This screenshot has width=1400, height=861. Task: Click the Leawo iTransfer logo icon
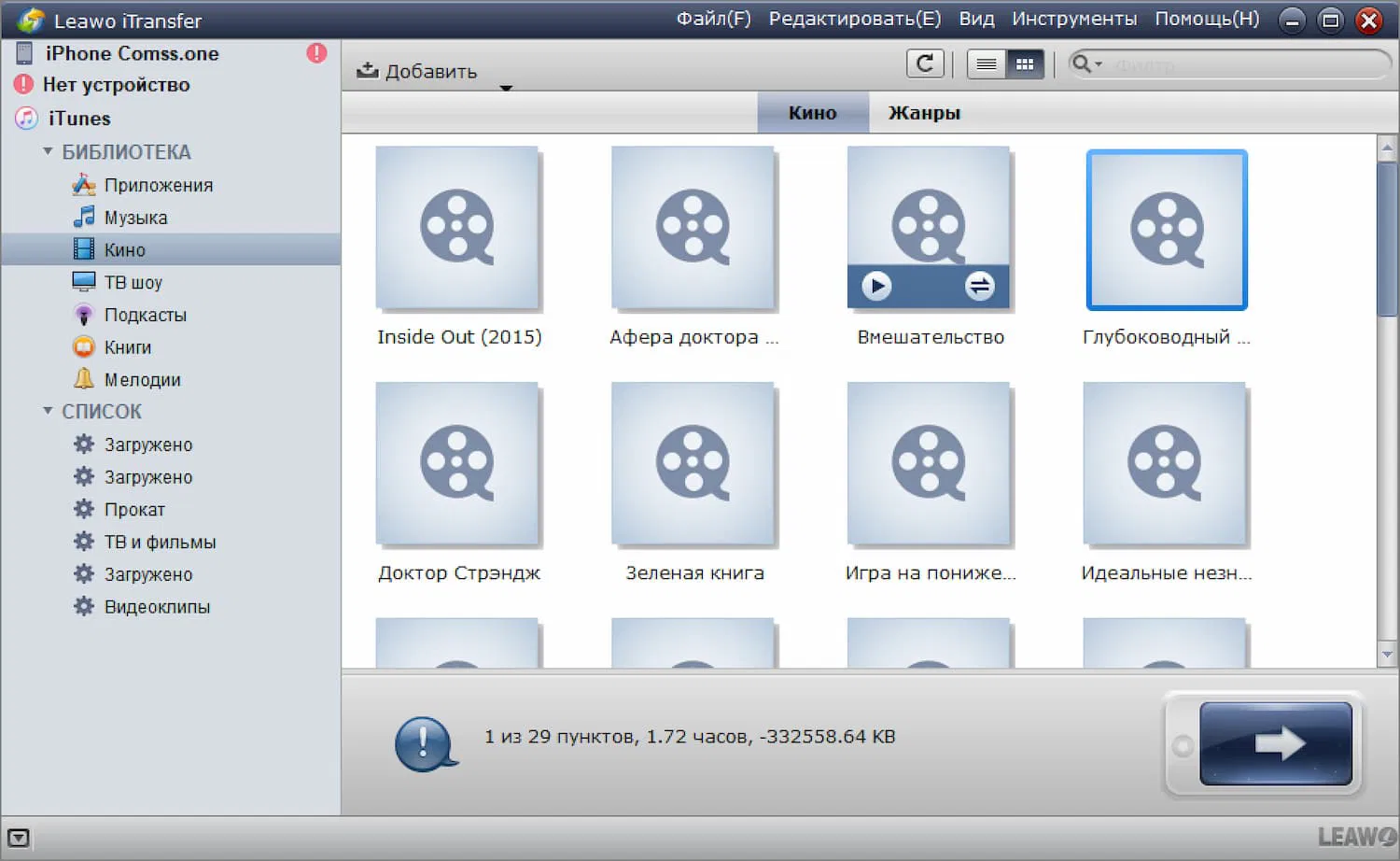30,20
